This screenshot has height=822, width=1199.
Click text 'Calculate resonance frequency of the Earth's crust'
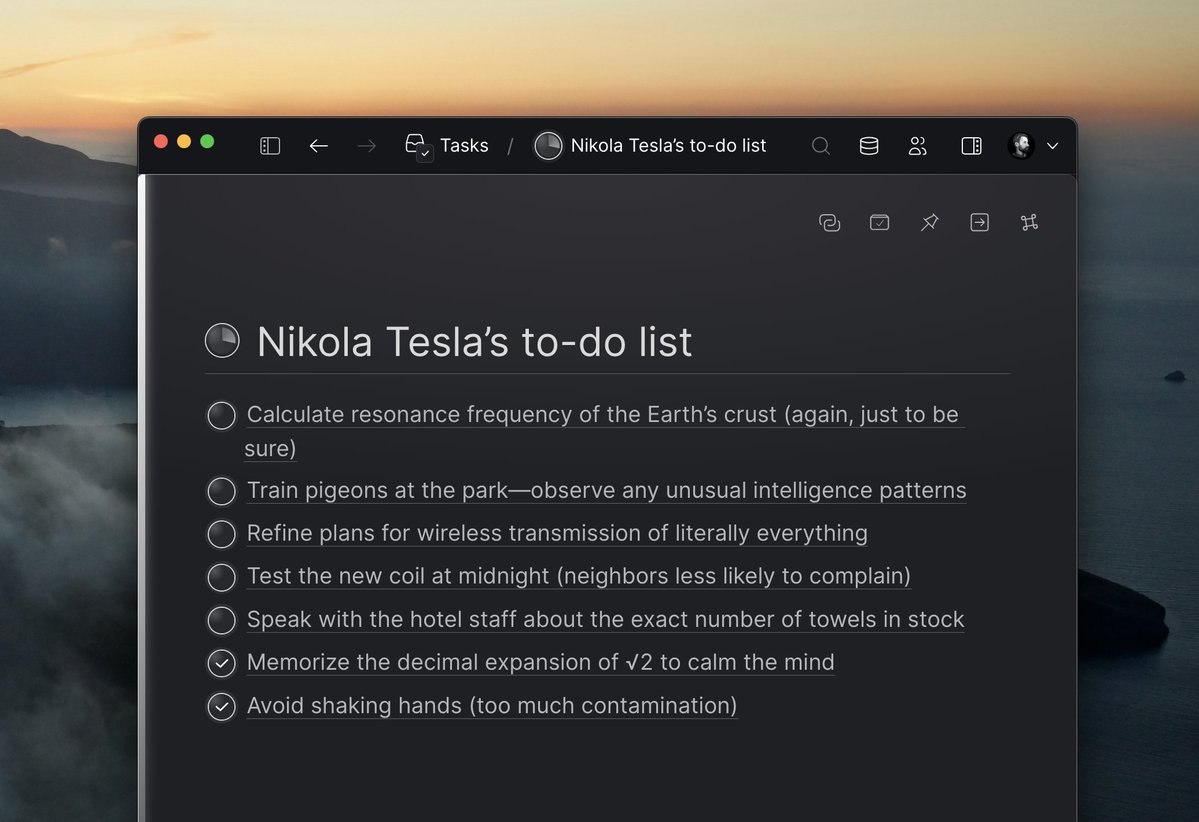[512, 414]
